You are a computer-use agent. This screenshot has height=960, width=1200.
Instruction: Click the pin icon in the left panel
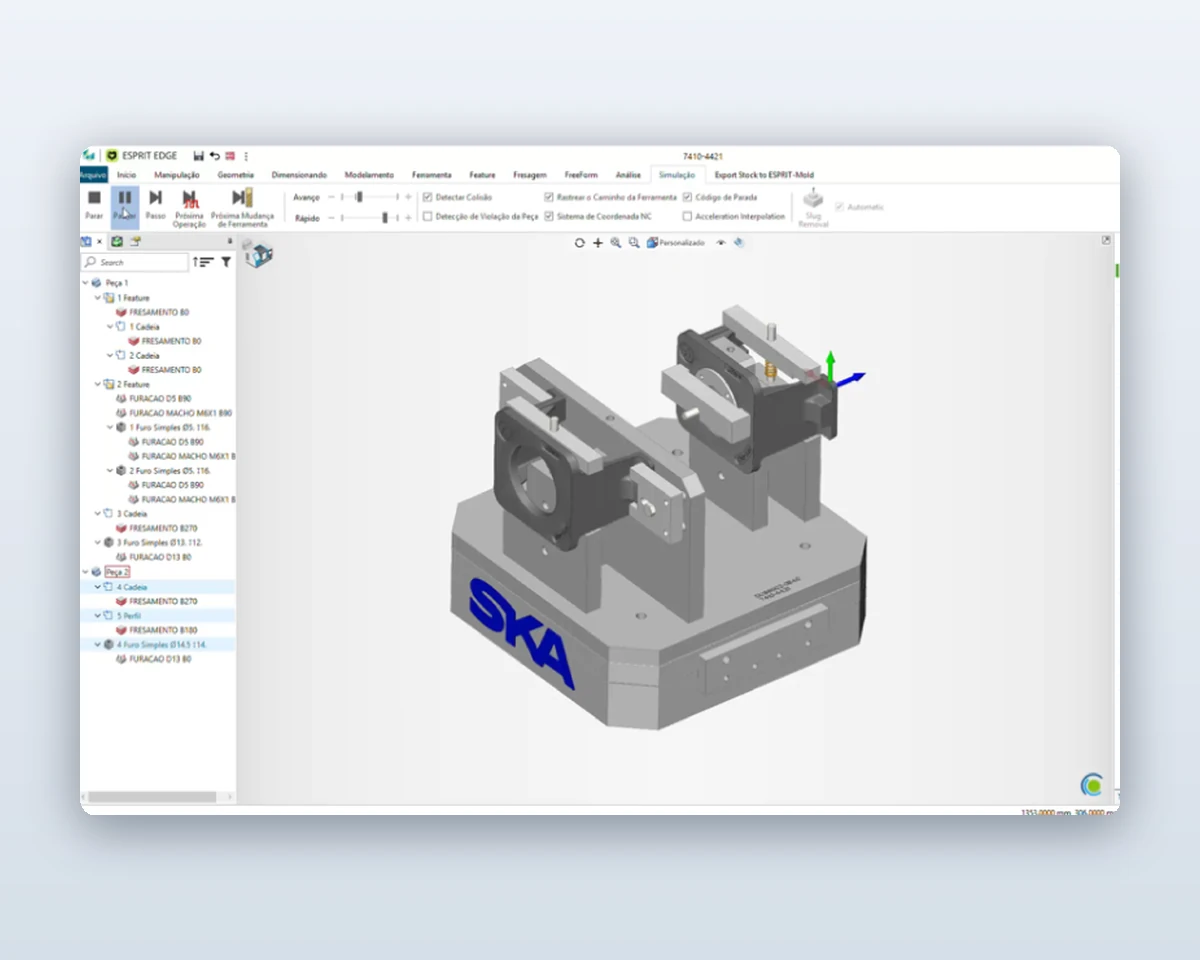click(229, 241)
